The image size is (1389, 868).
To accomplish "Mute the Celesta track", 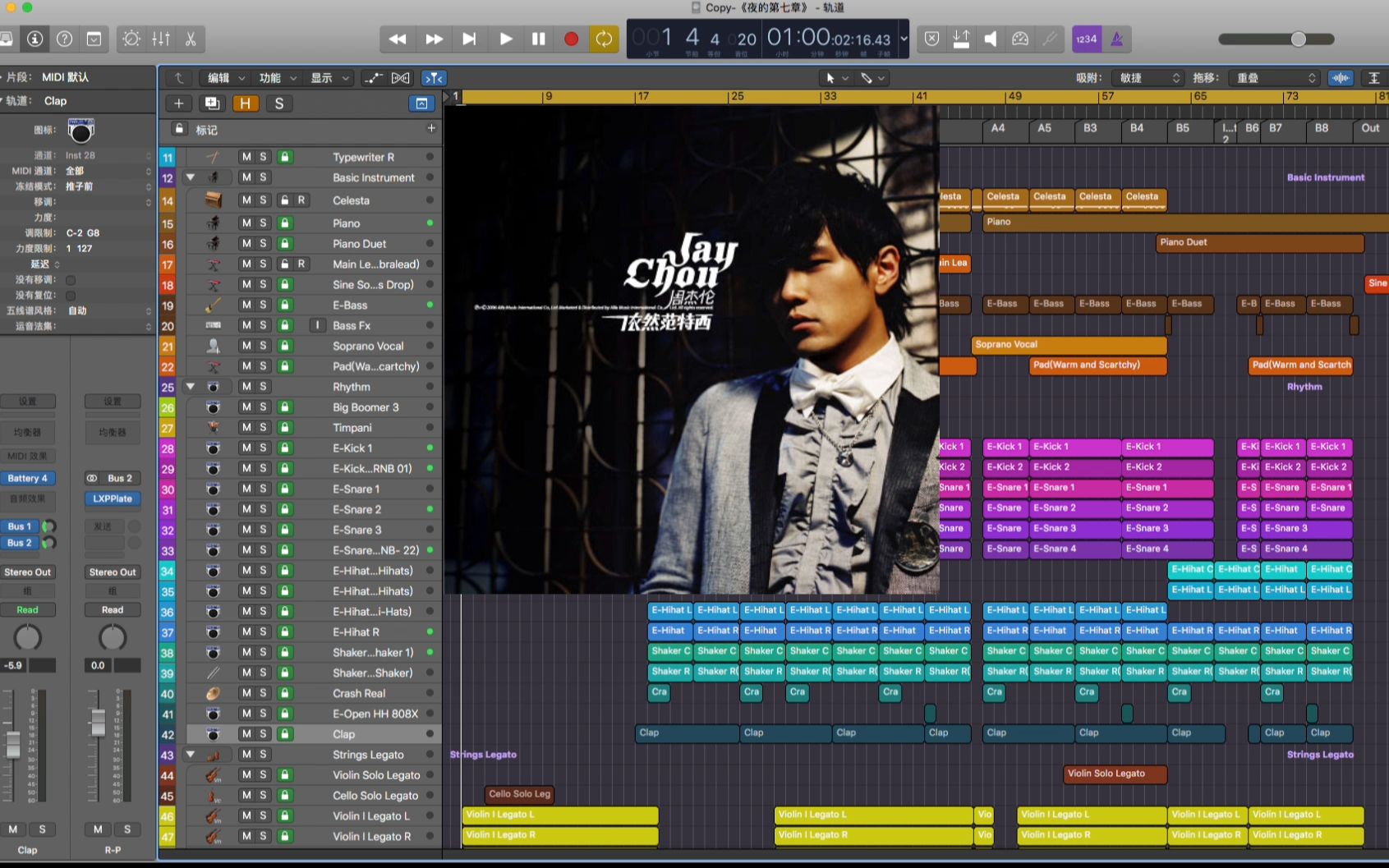I will (246, 200).
